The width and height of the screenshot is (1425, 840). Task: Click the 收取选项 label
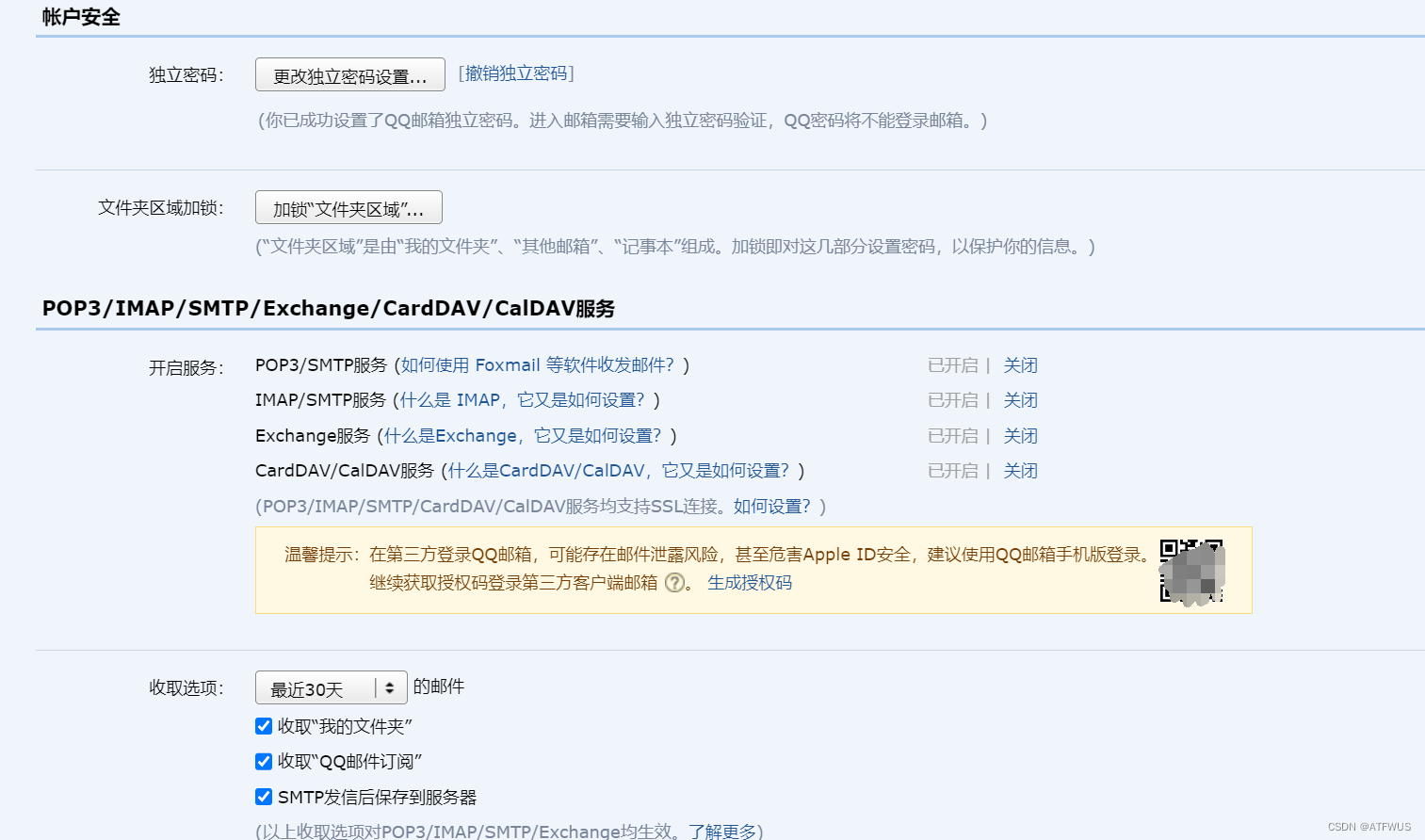pyautogui.click(x=186, y=688)
